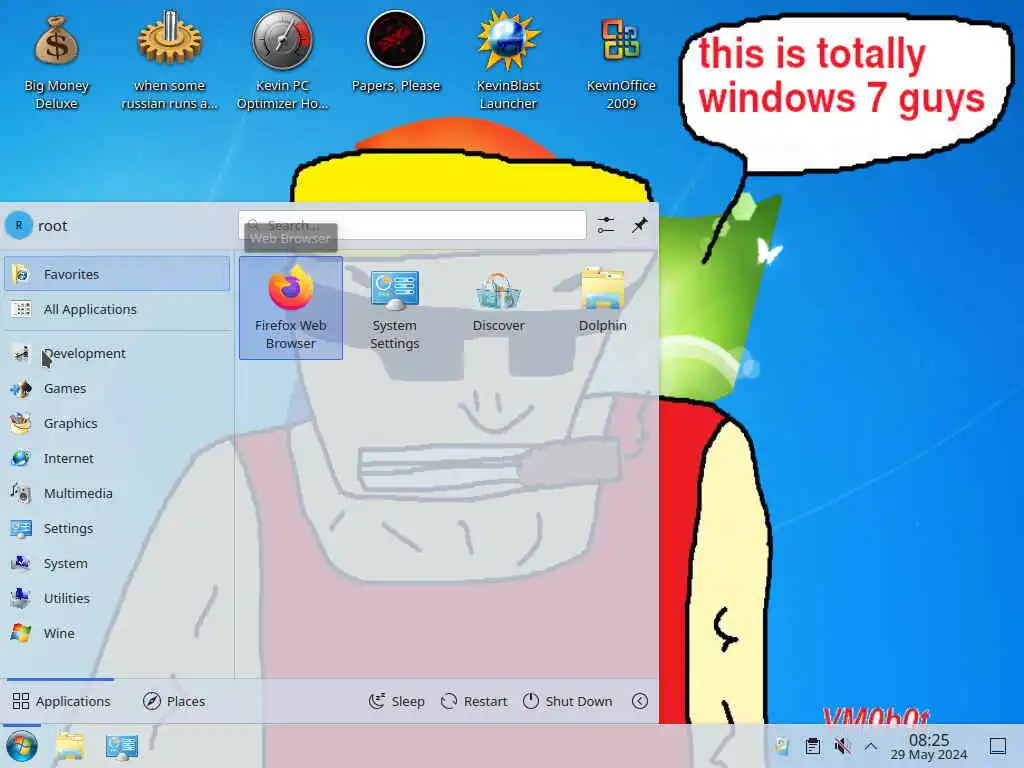Screen dimensions: 1024x768
Task: Click the Restart button
Action: click(474, 701)
